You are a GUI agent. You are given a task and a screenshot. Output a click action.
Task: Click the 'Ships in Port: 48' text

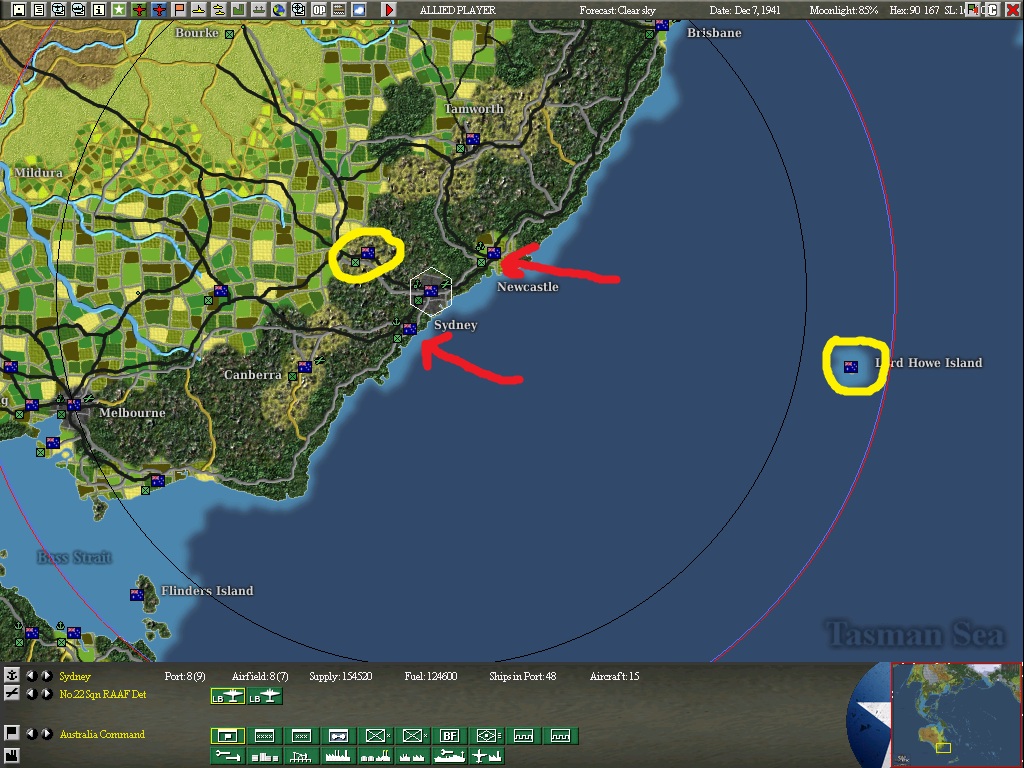[522, 676]
